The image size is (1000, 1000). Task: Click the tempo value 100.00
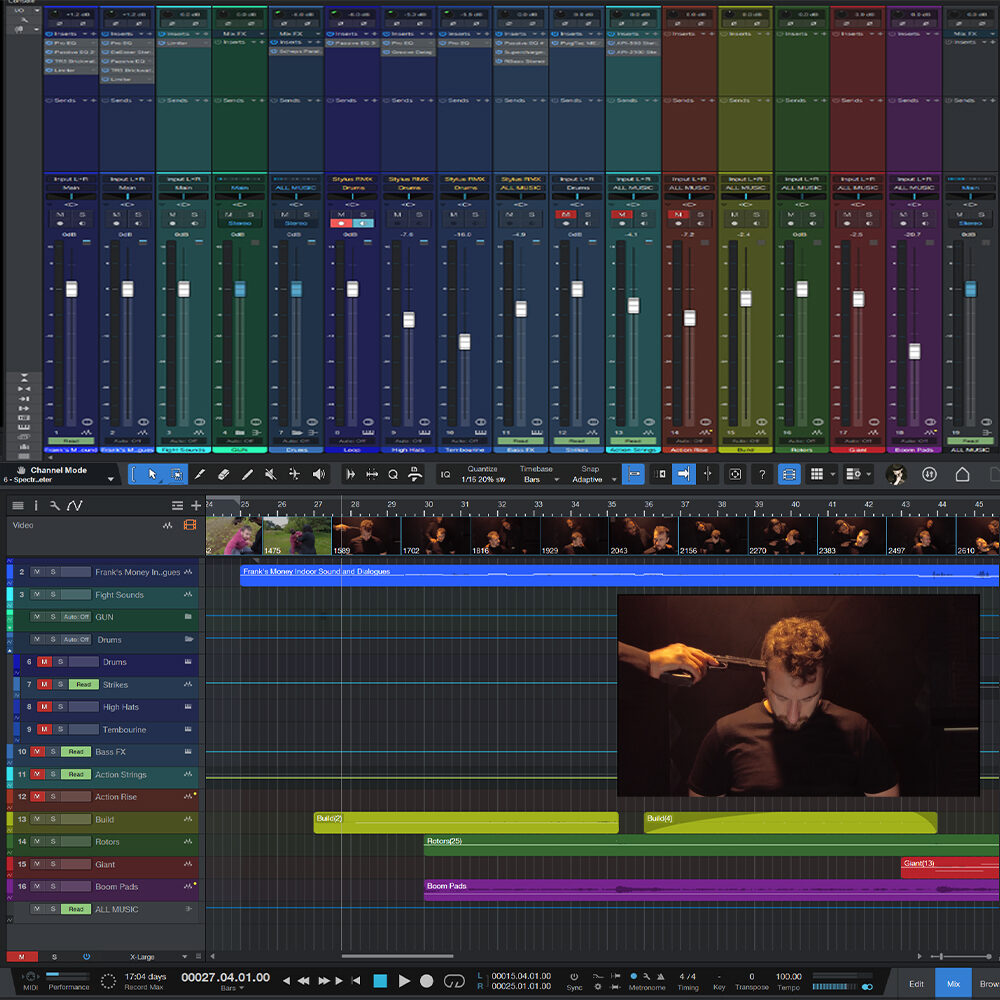(788, 976)
